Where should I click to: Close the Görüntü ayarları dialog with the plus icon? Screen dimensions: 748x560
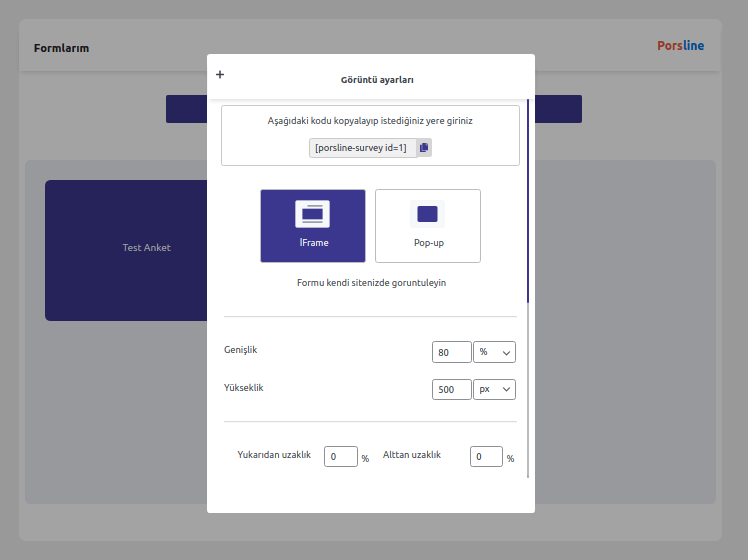tap(220, 74)
